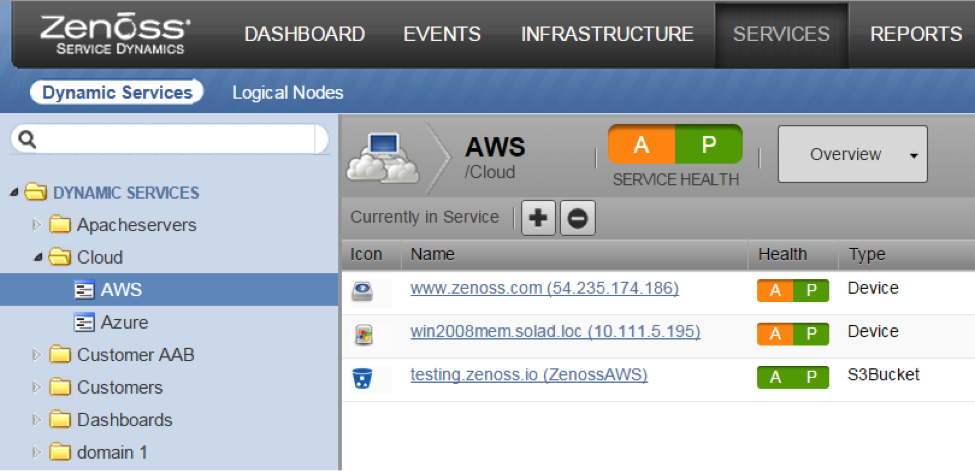Select the Azure service node icon
This screenshot has height=471, width=975.
click(85, 323)
